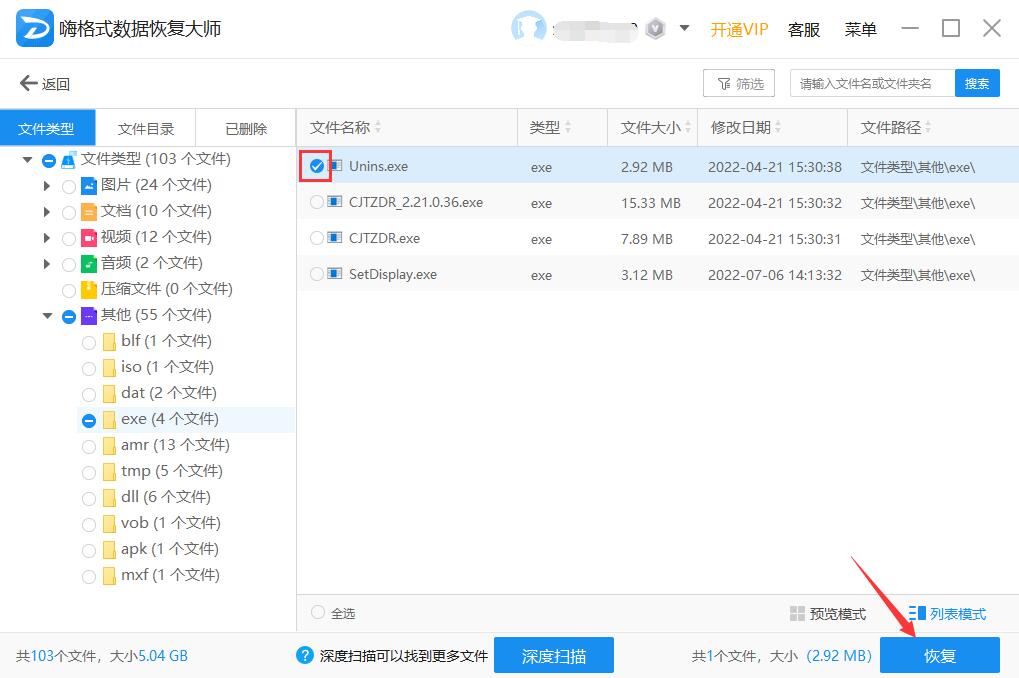Click the 筛选 filter funnel icon
This screenshot has width=1019, height=678.
(722, 84)
